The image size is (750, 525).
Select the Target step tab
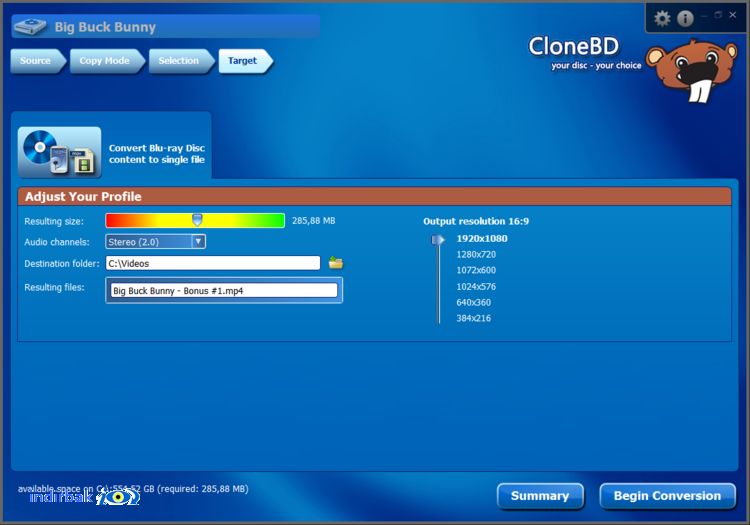tap(245, 61)
